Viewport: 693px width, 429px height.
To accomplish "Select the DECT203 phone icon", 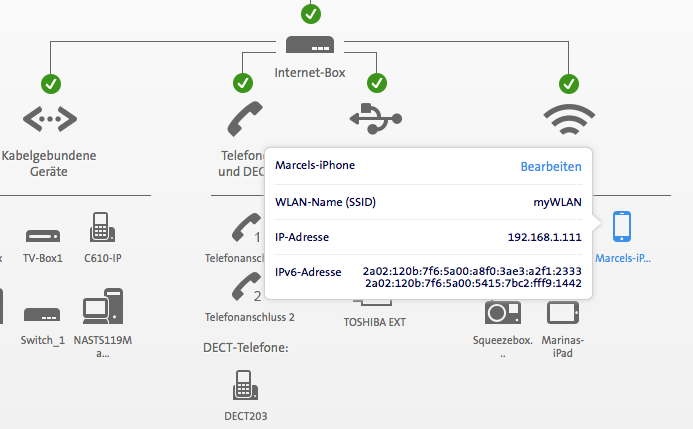I will click(x=245, y=385).
